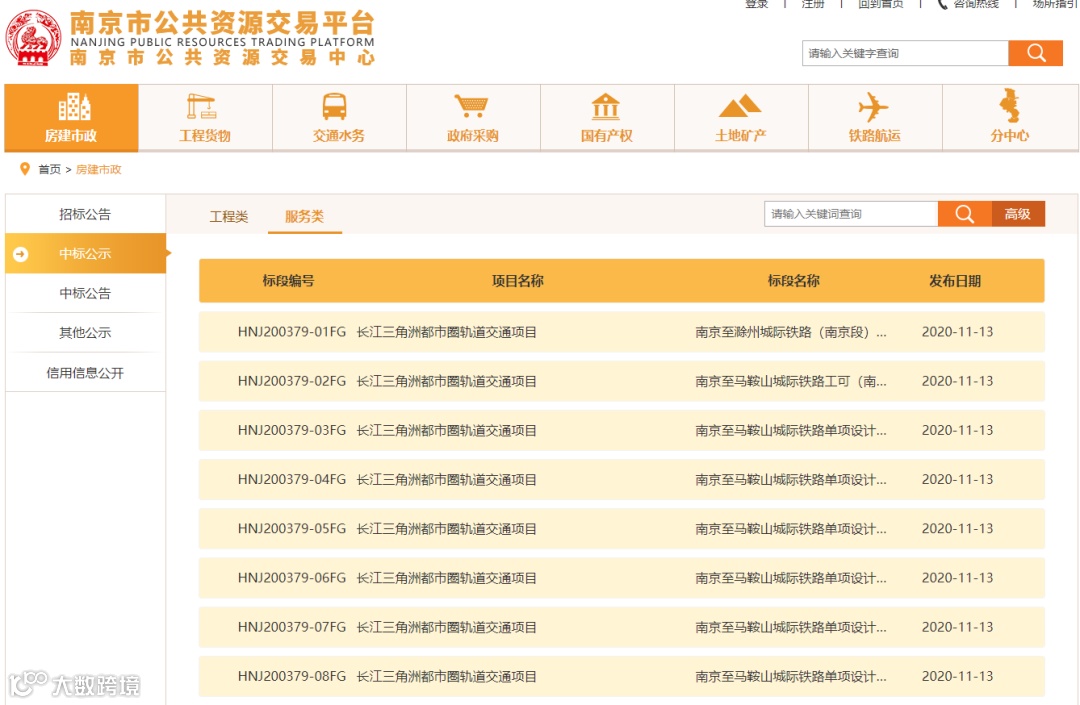1080x705 pixels.
Task: Select the 工程货物 crane icon
Action: pyautogui.click(x=202, y=106)
